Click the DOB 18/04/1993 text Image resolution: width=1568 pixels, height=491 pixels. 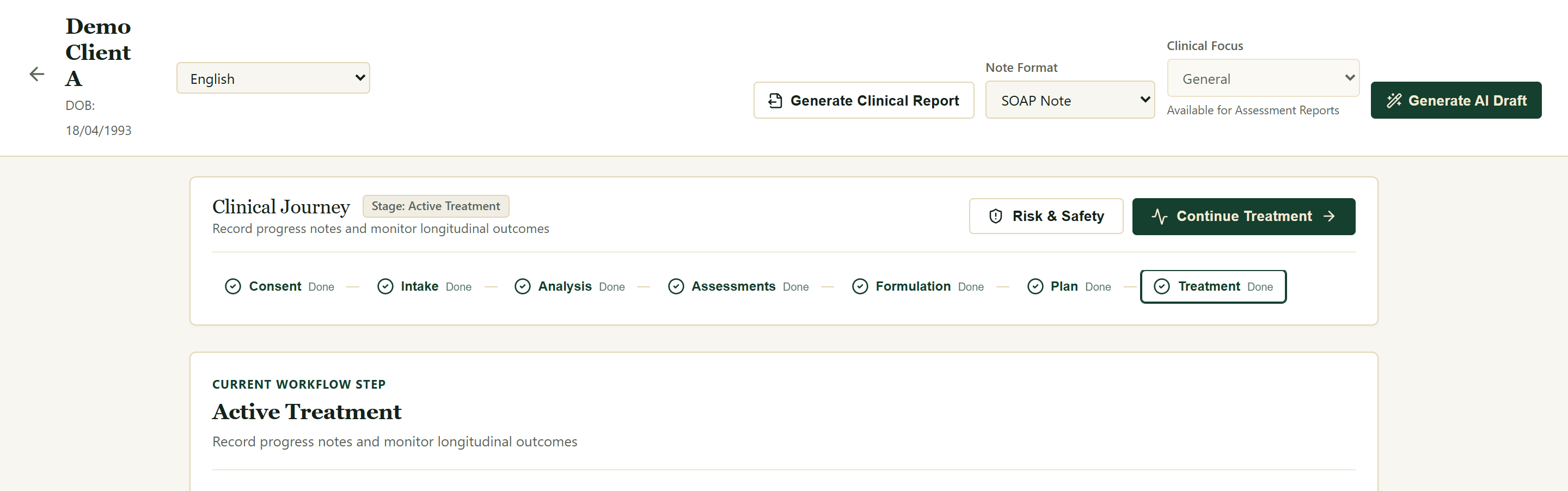click(98, 118)
